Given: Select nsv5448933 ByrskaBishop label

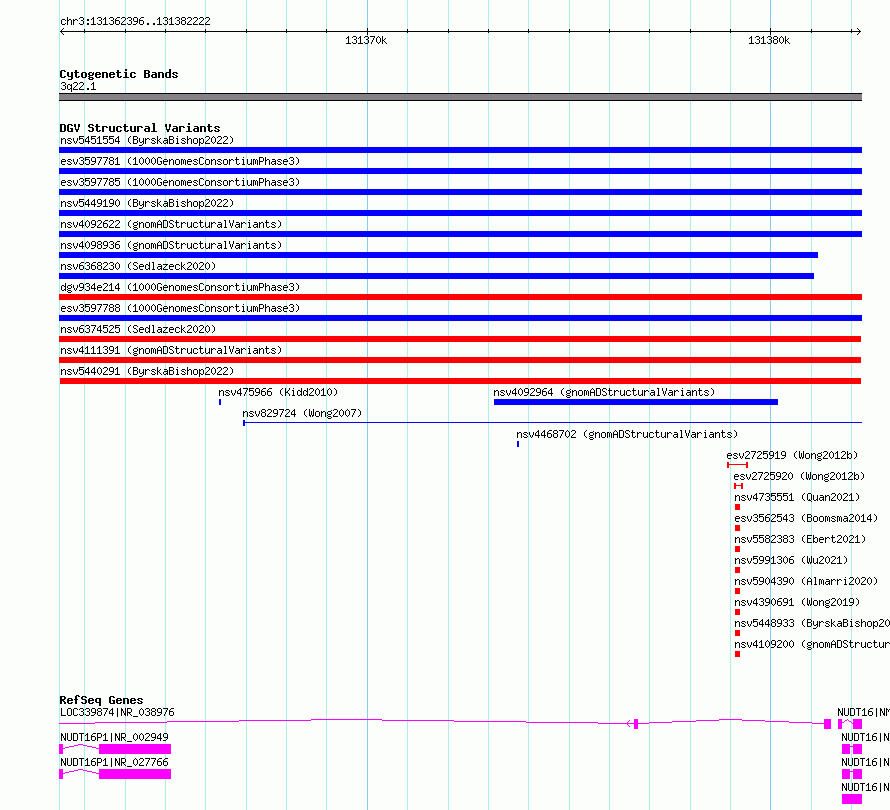Looking at the screenshot, I should [812, 623].
